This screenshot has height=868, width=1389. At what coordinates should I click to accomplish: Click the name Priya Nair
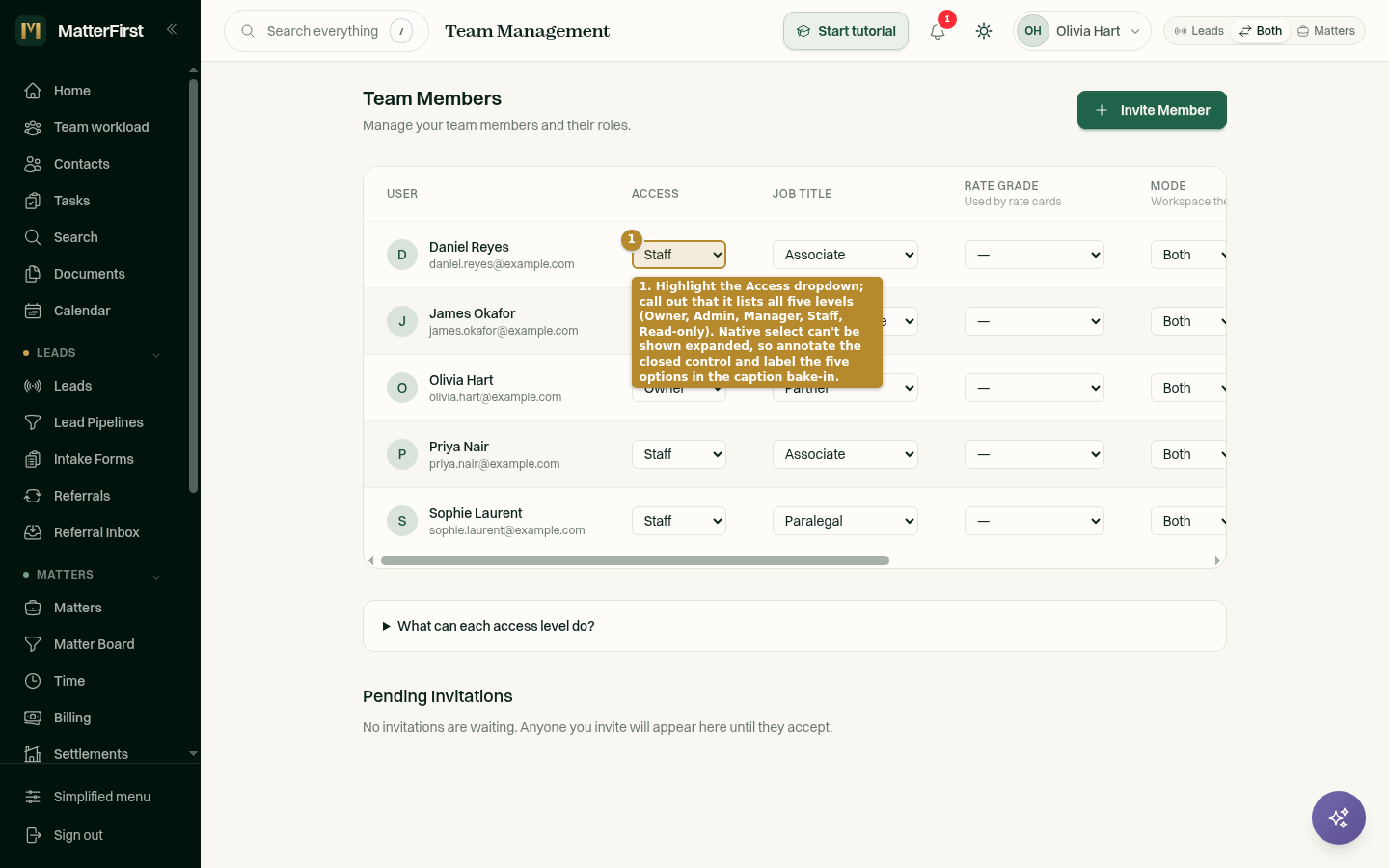[x=459, y=447]
